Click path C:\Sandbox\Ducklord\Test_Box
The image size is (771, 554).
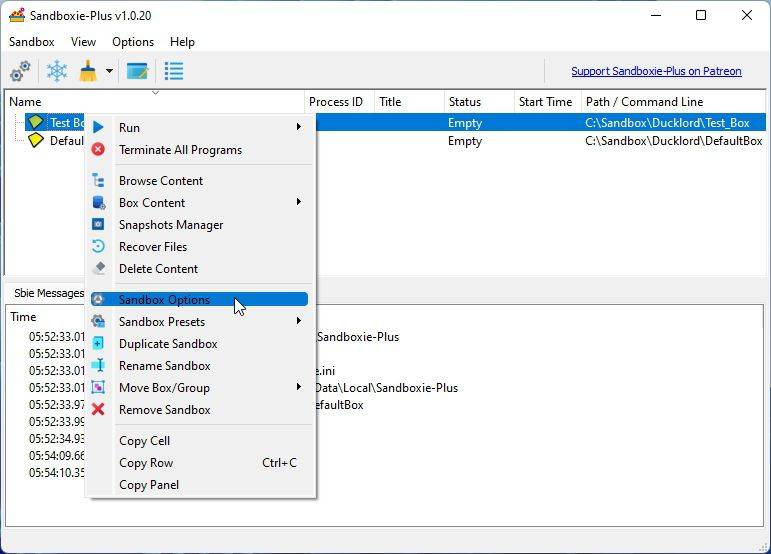click(667, 122)
